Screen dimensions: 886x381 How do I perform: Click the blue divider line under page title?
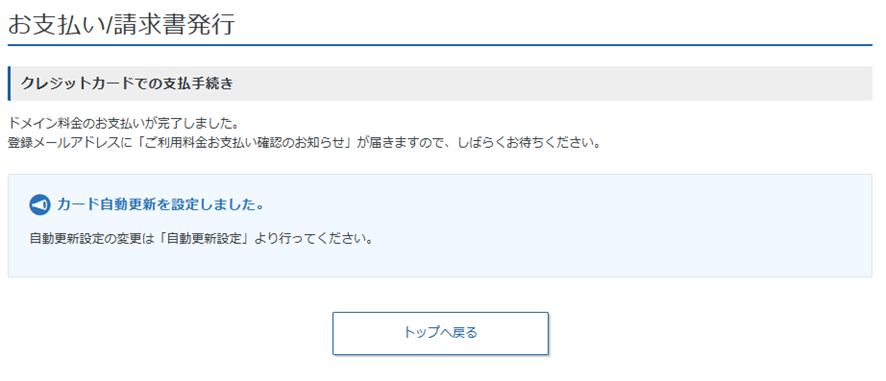pyautogui.click(x=440, y=45)
